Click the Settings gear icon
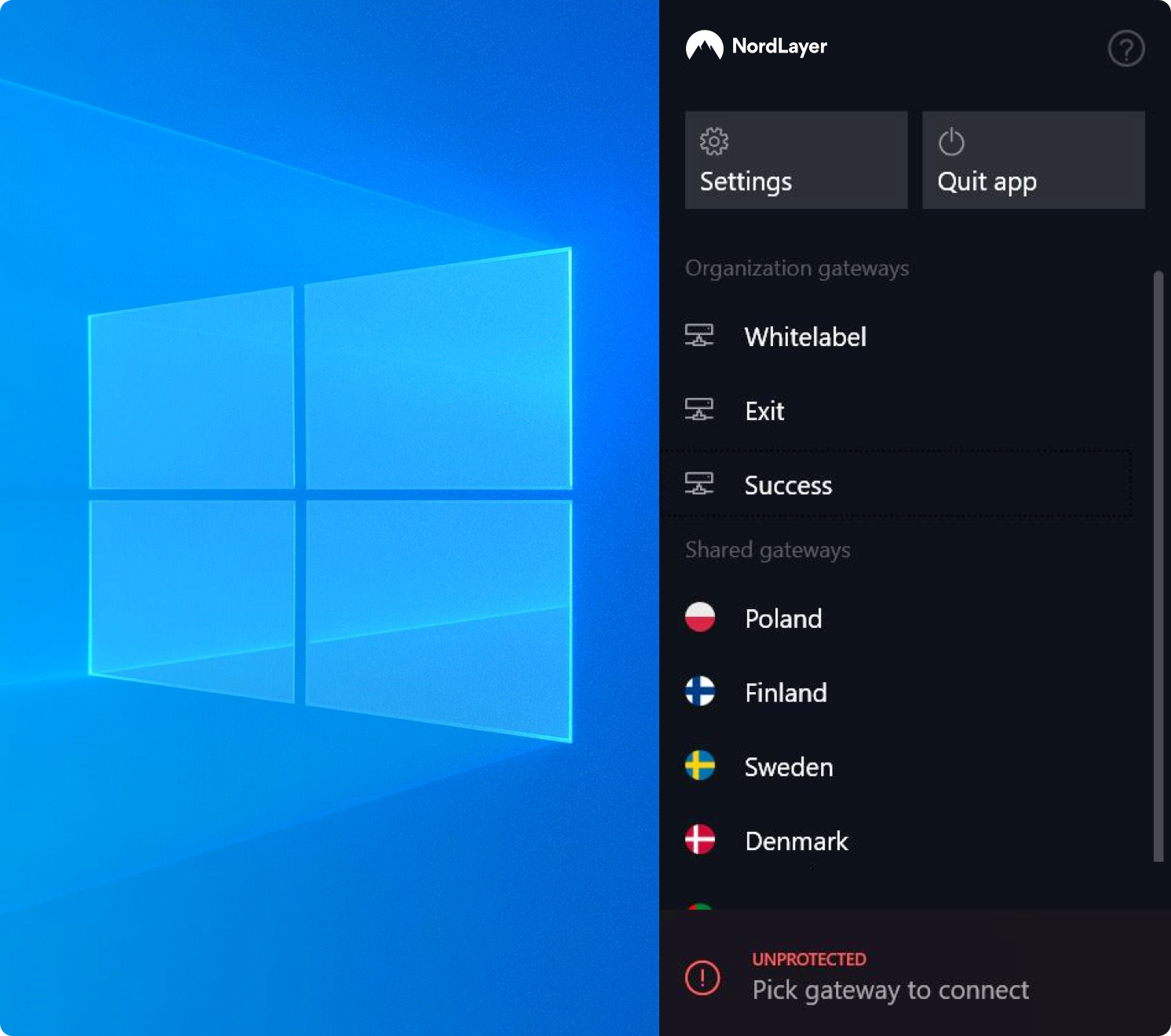The height and width of the screenshot is (1036, 1171). pos(714,141)
